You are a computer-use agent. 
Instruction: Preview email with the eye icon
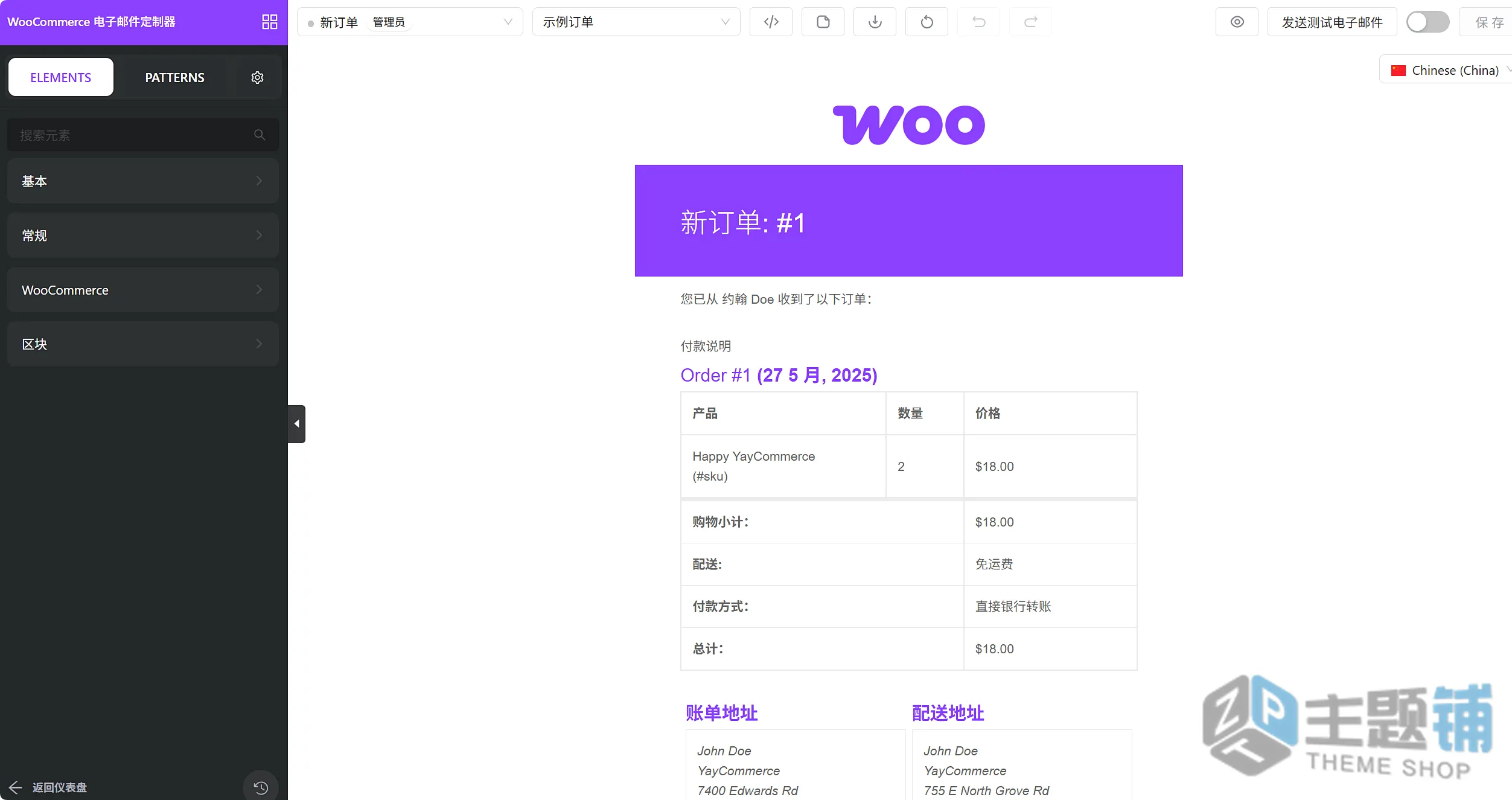[x=1237, y=22]
